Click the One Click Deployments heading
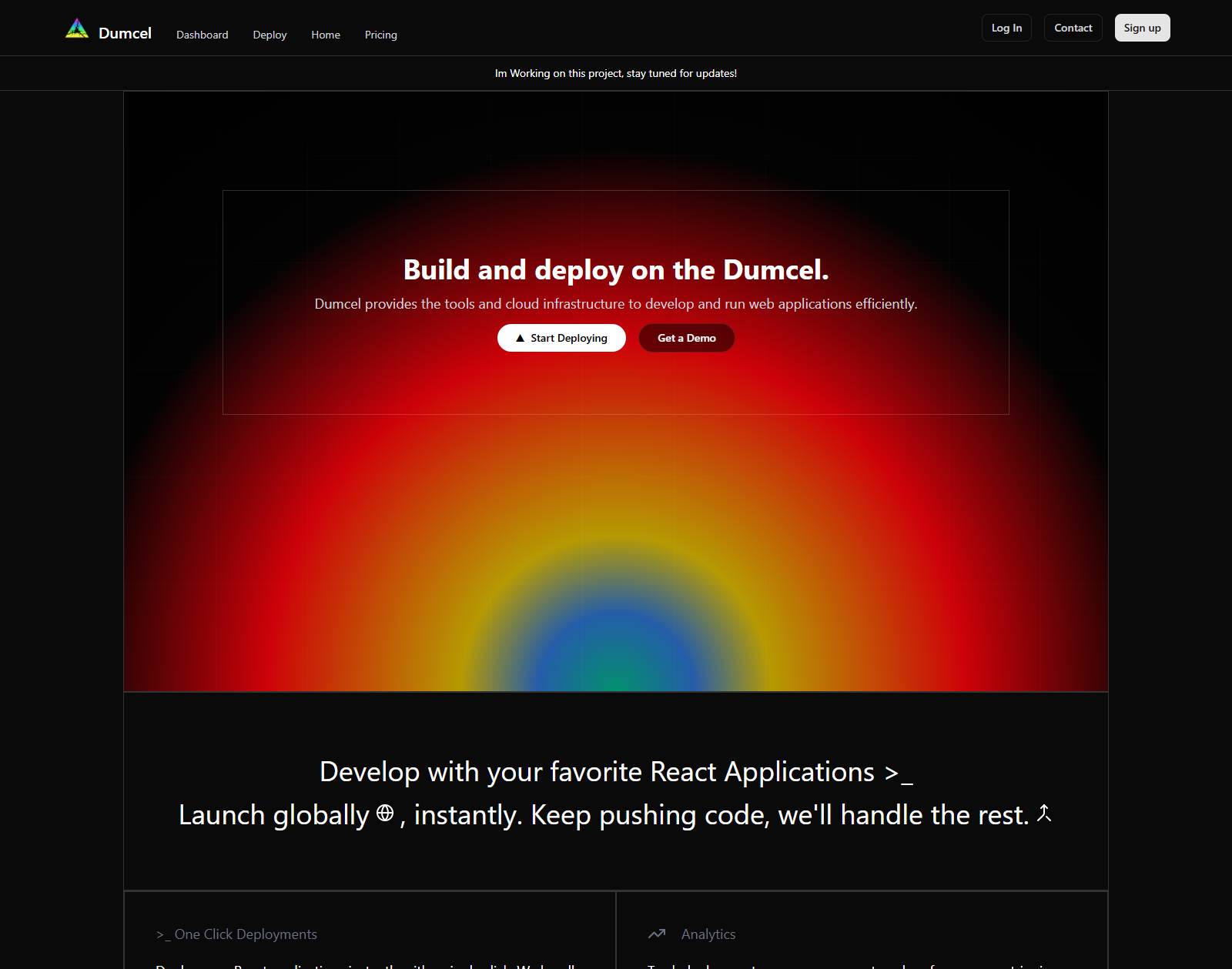The height and width of the screenshot is (969, 1232). [x=246, y=934]
